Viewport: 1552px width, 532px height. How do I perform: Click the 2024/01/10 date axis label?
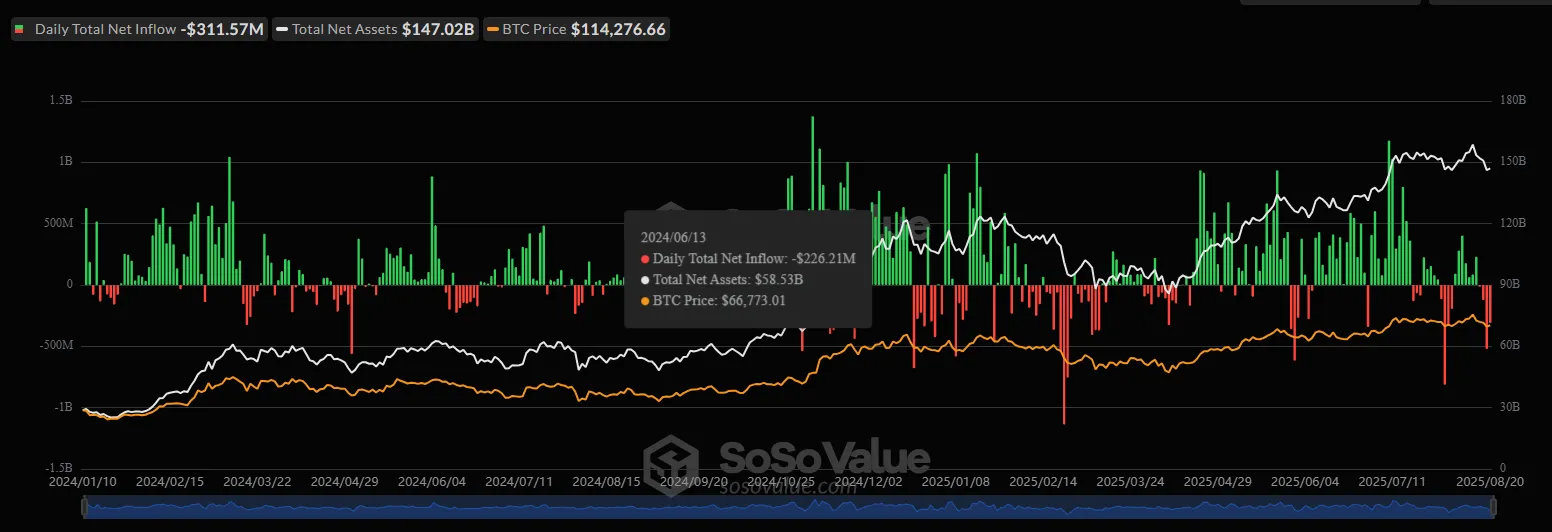(83, 481)
